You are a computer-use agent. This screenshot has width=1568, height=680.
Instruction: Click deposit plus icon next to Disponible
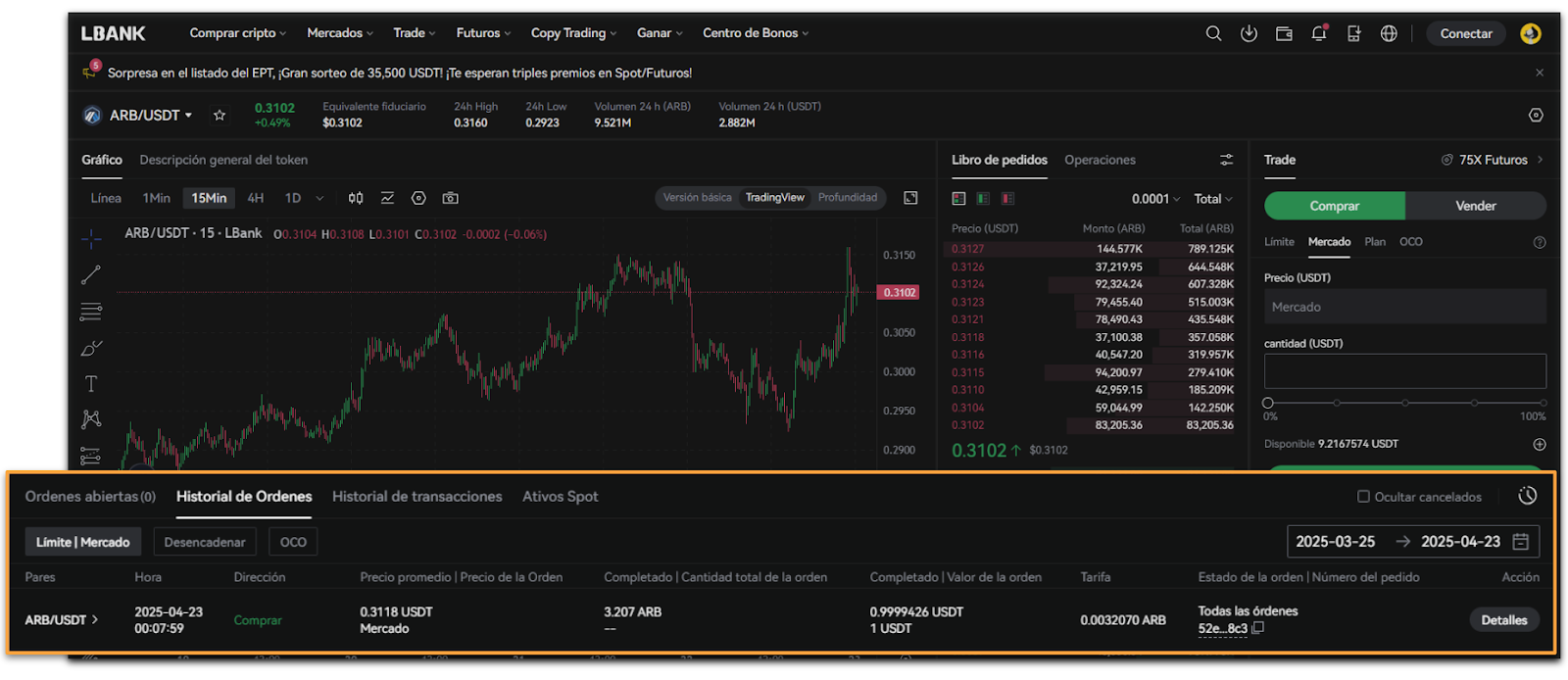[1539, 444]
